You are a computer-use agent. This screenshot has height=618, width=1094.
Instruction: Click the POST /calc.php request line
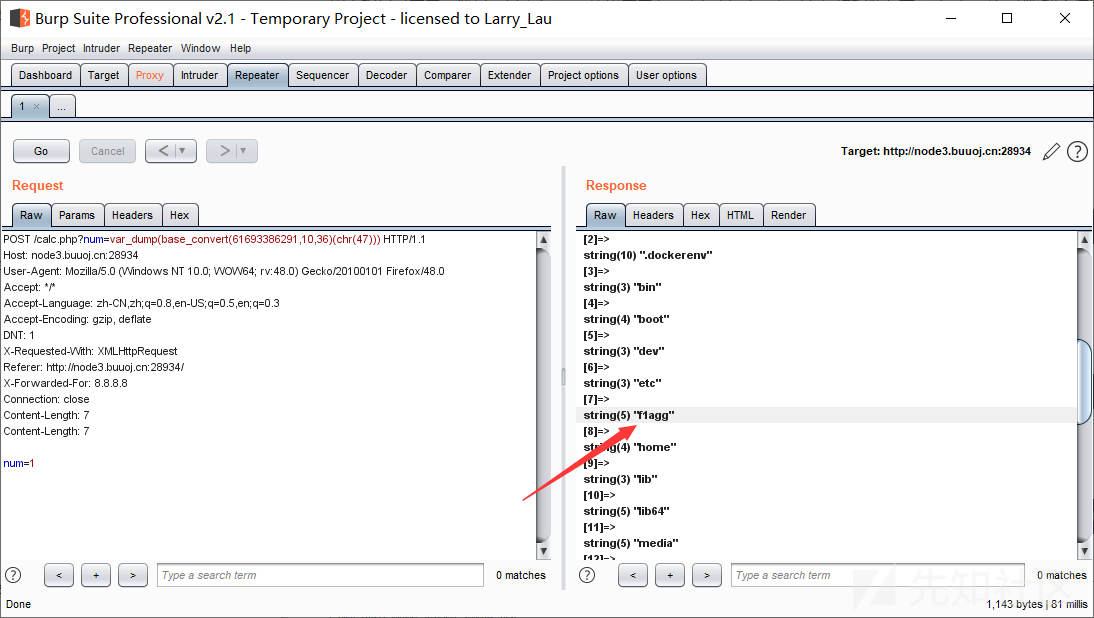[x=214, y=239]
